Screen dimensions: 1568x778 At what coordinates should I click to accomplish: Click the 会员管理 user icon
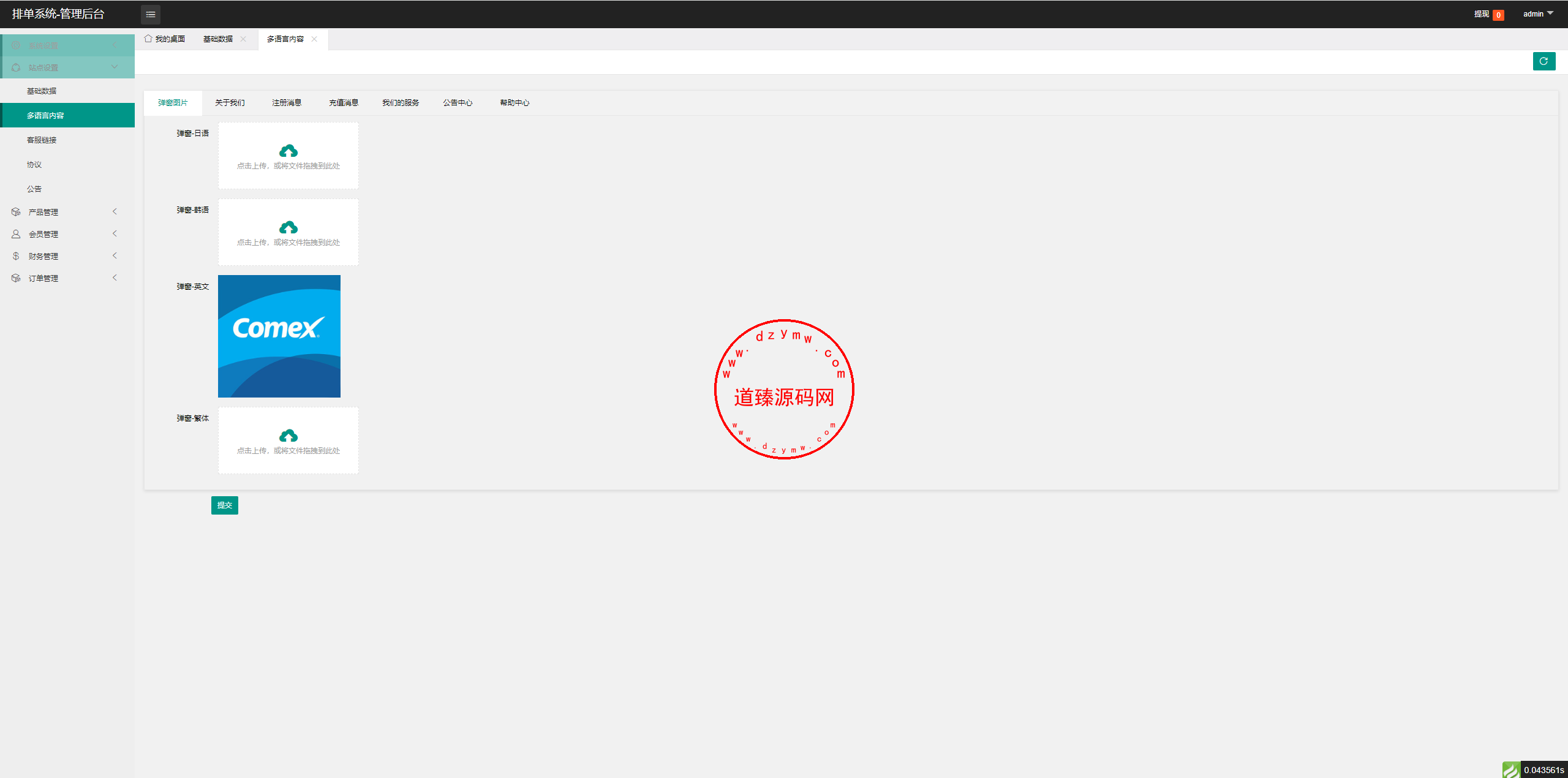point(16,234)
